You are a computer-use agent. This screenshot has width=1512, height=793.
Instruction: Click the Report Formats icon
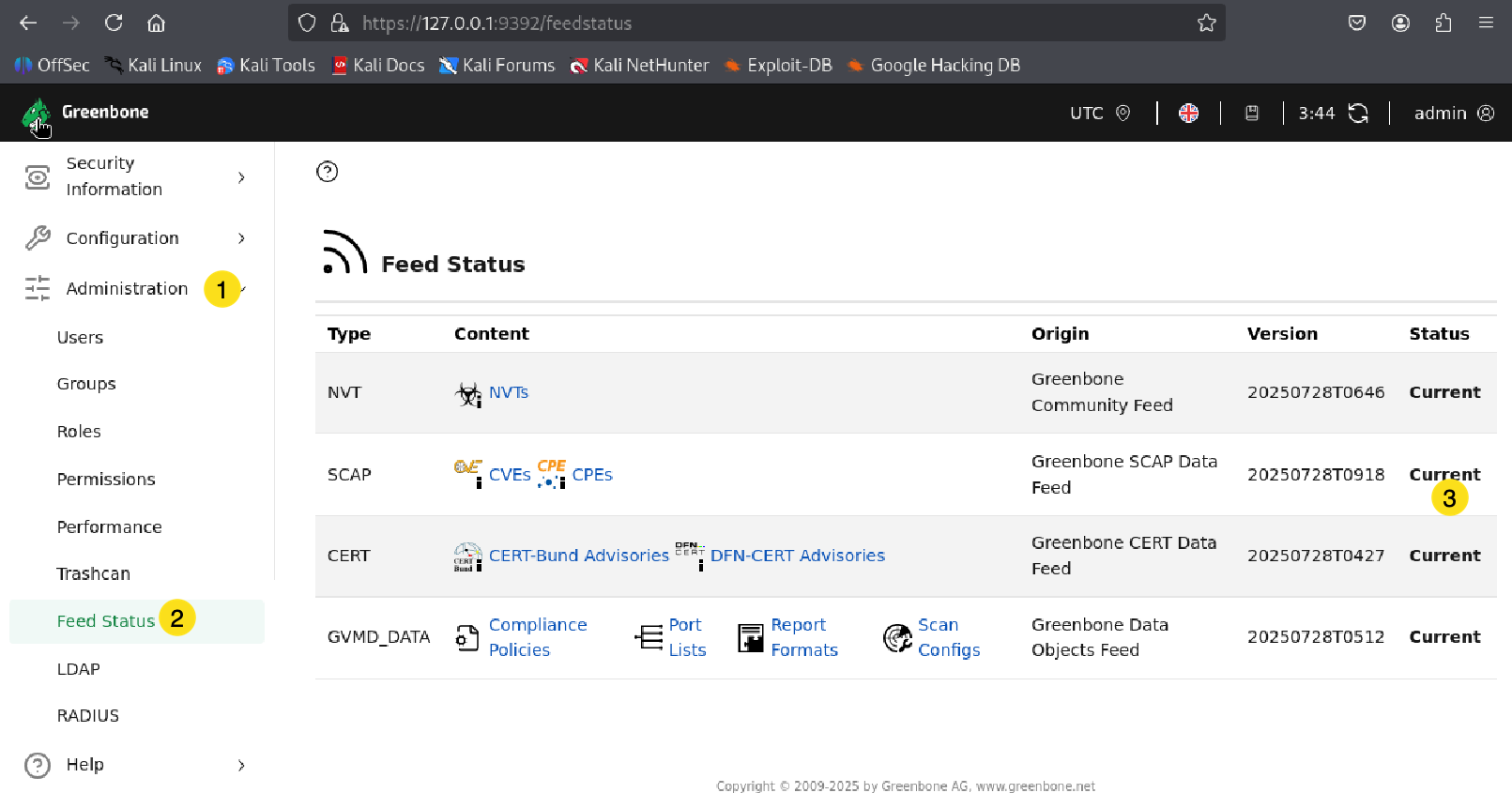[751, 638]
